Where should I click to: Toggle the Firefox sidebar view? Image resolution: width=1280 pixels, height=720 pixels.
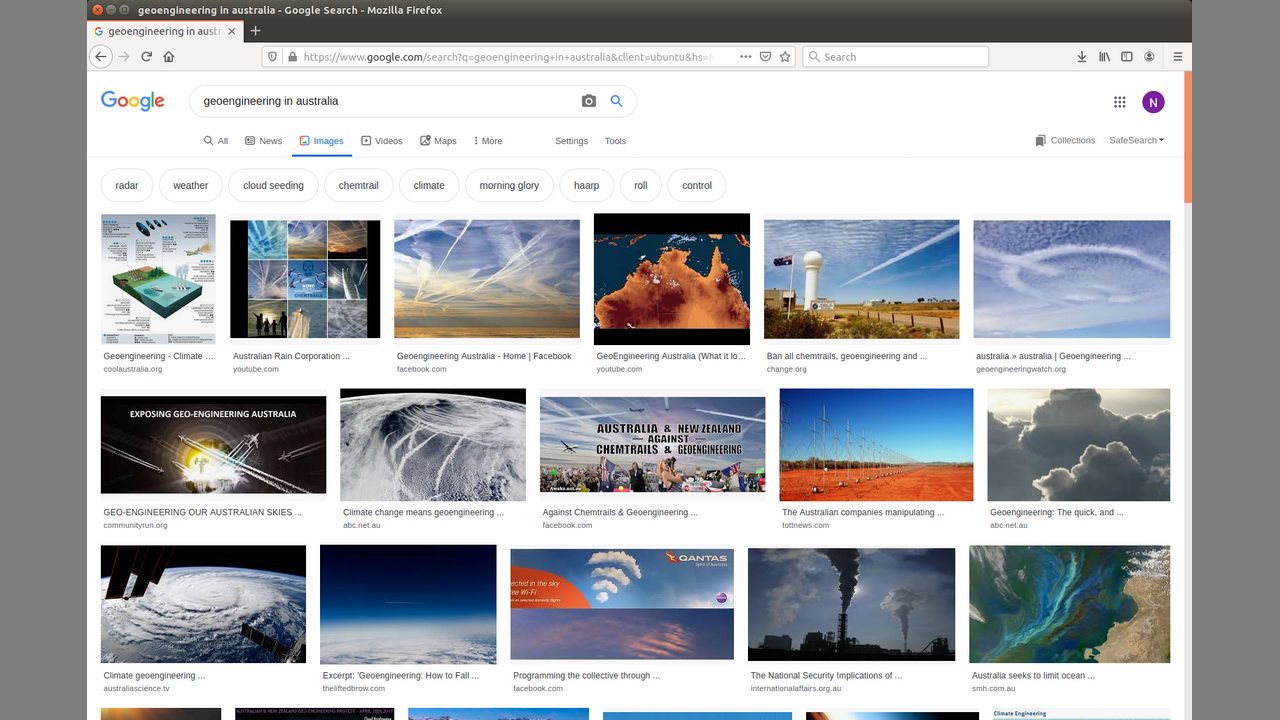click(x=1127, y=57)
